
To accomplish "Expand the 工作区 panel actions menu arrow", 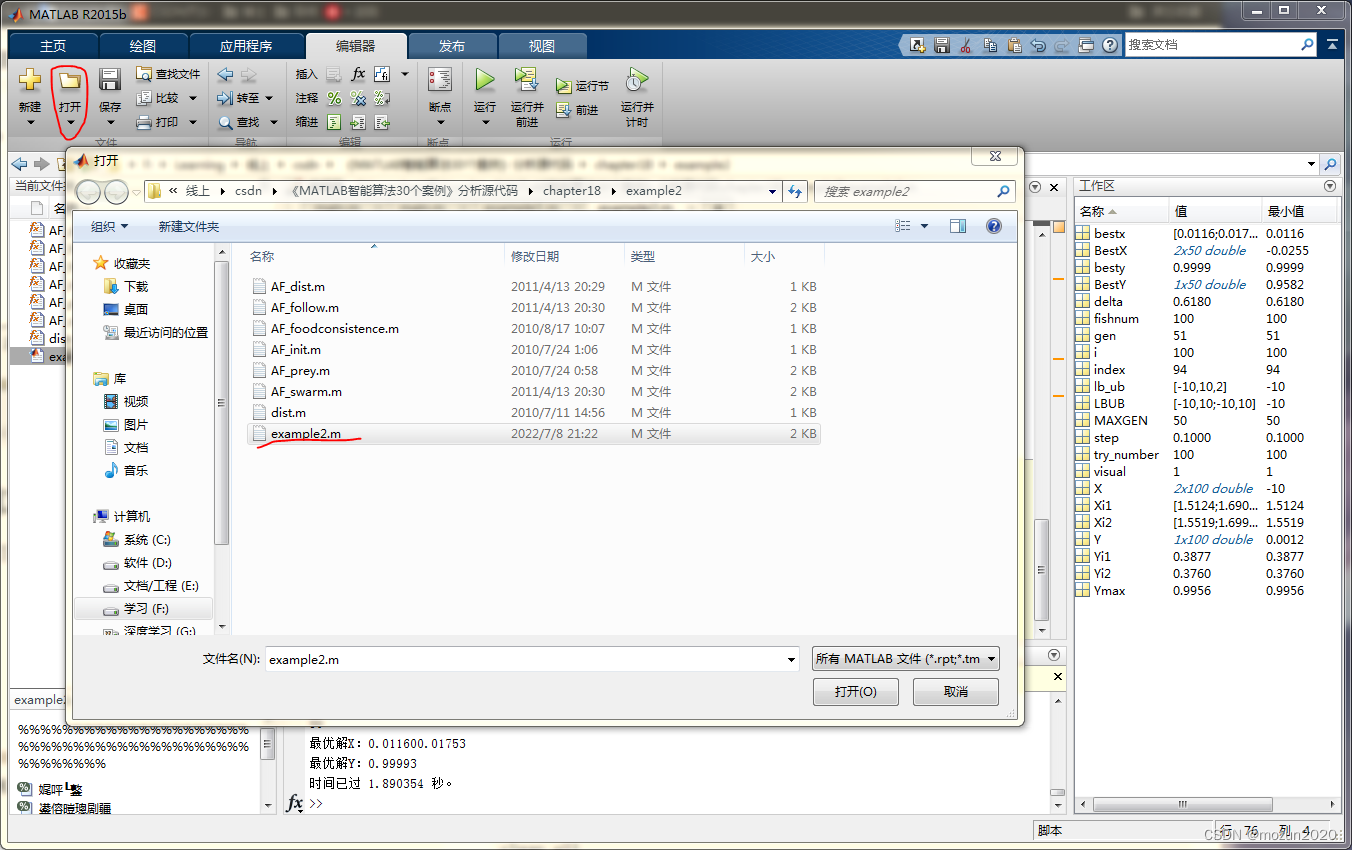I will (1330, 186).
